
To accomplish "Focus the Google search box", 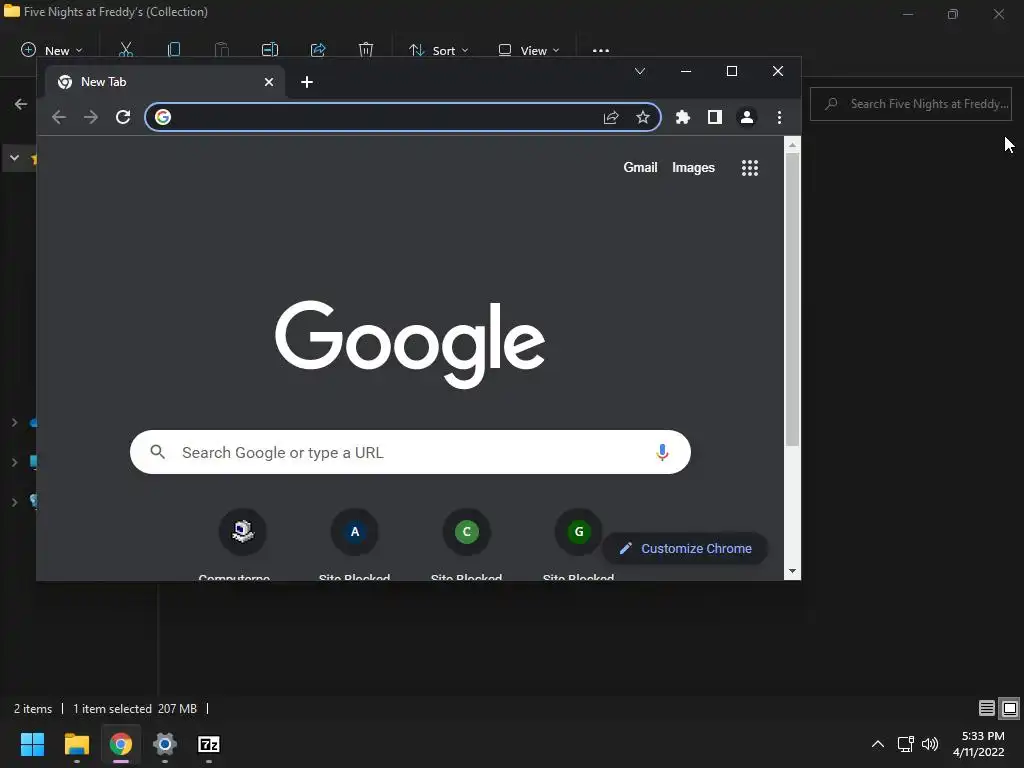I will coord(410,452).
